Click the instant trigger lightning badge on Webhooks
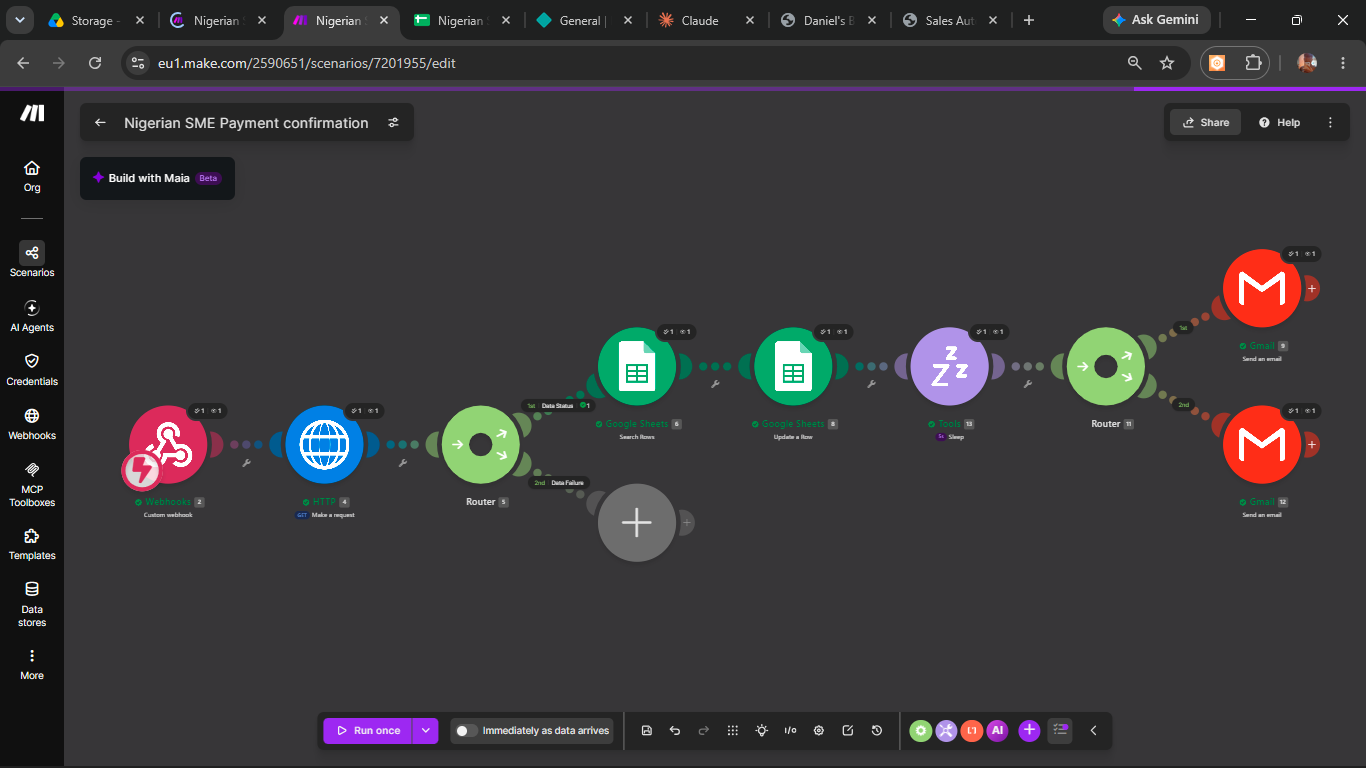Screen dimensions: 1366x768 point(141,470)
